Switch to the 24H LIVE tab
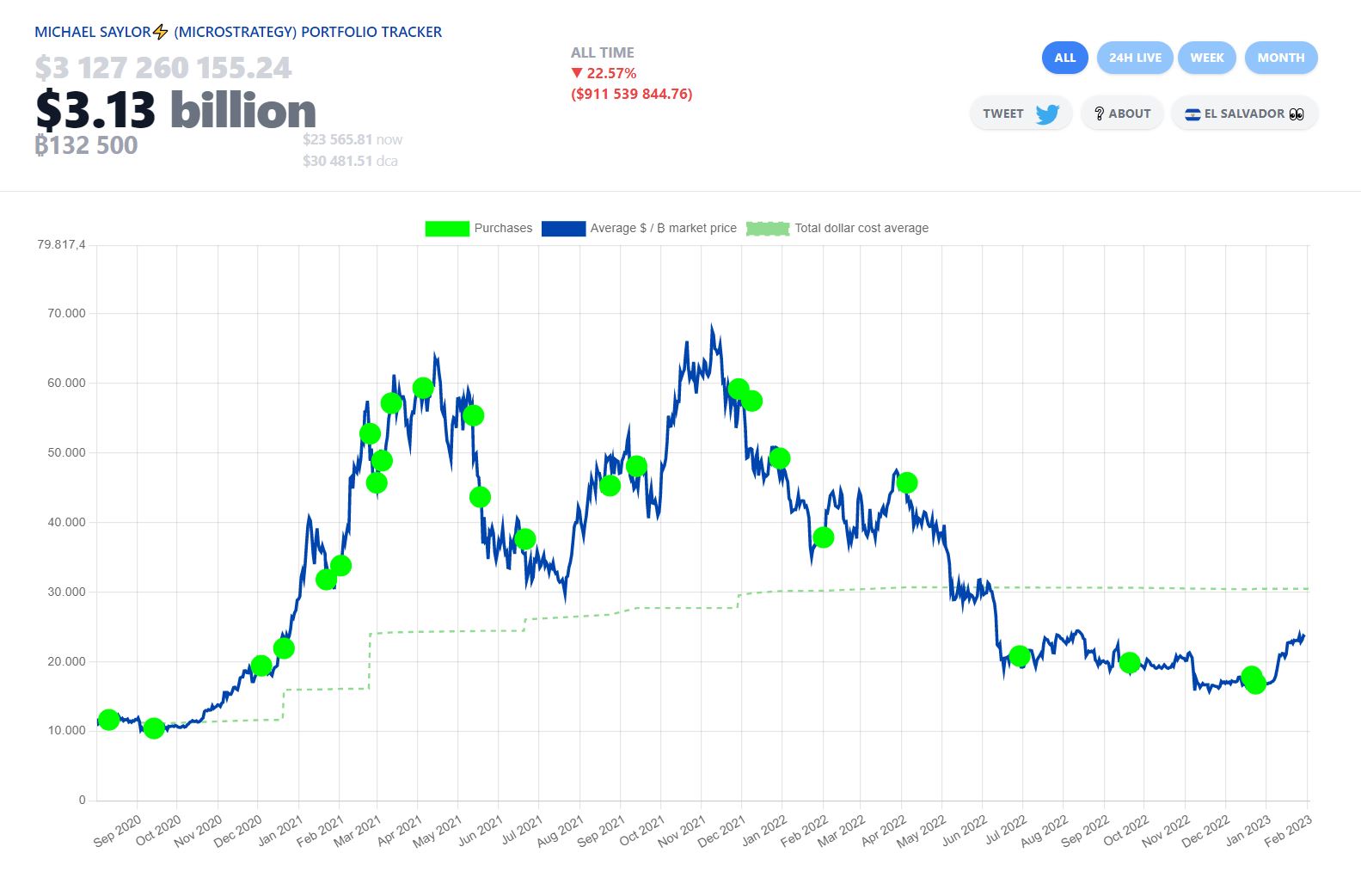 (1135, 58)
